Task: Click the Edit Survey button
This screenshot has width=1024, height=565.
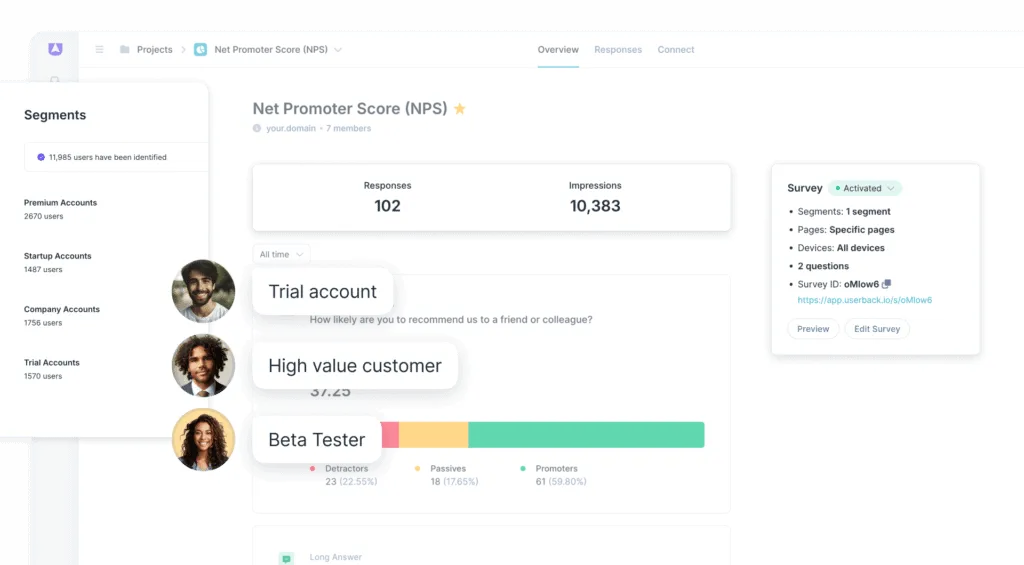Action: click(877, 329)
